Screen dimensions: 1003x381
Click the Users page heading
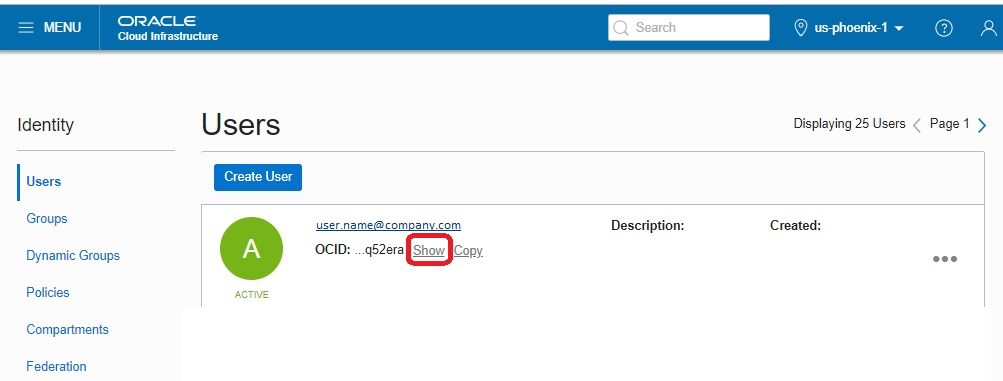[241, 125]
